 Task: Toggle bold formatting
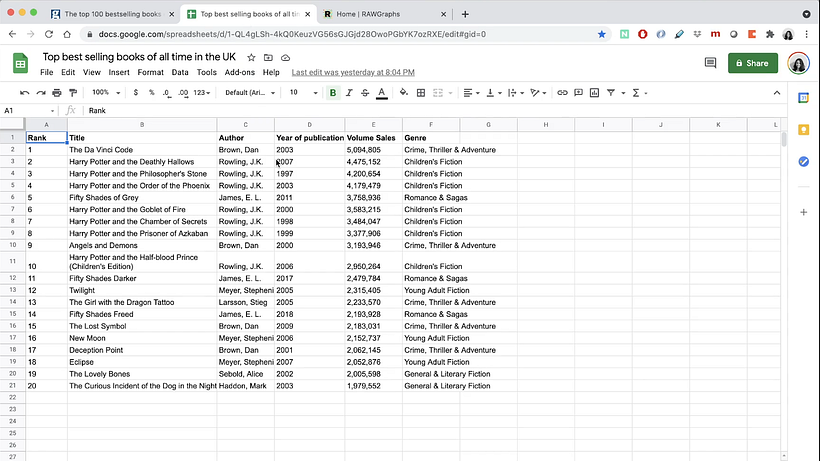click(333, 93)
